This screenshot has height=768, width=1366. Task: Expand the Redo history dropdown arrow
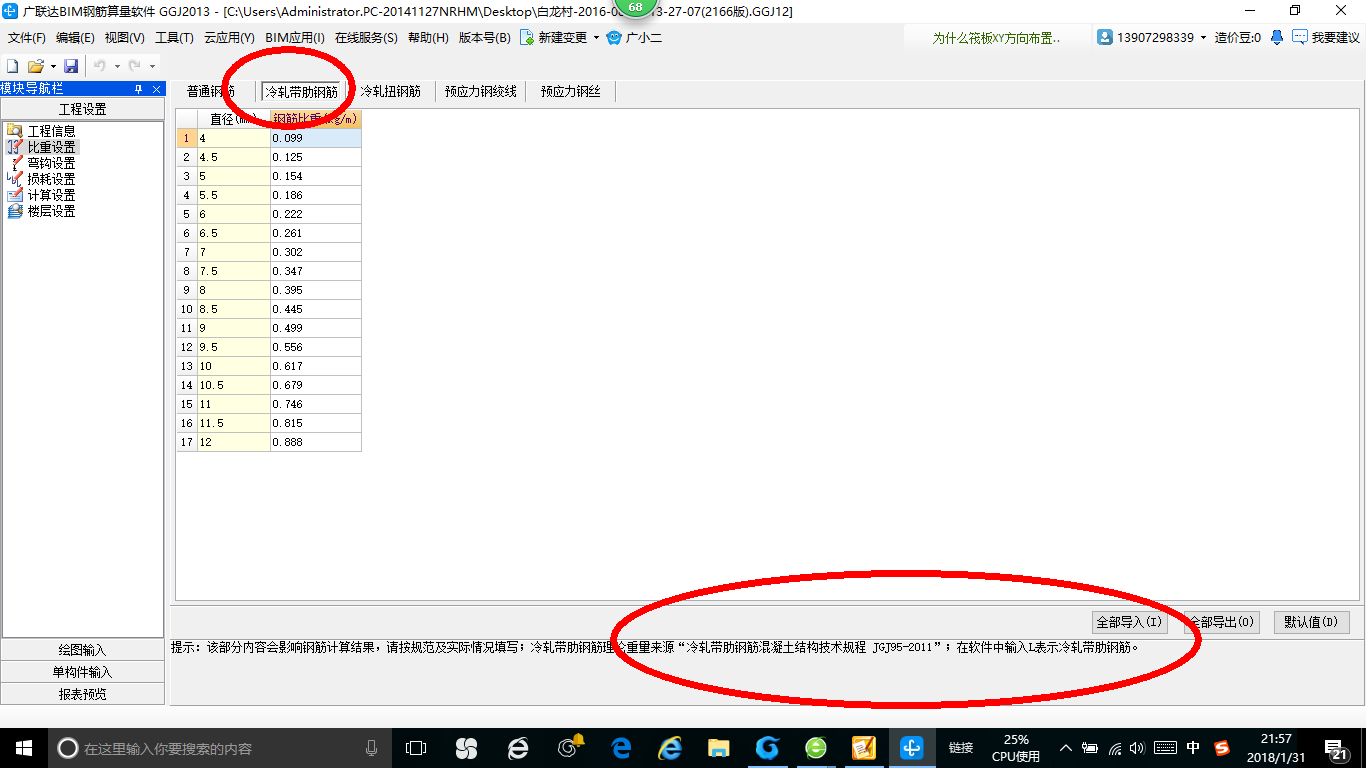click(152, 67)
